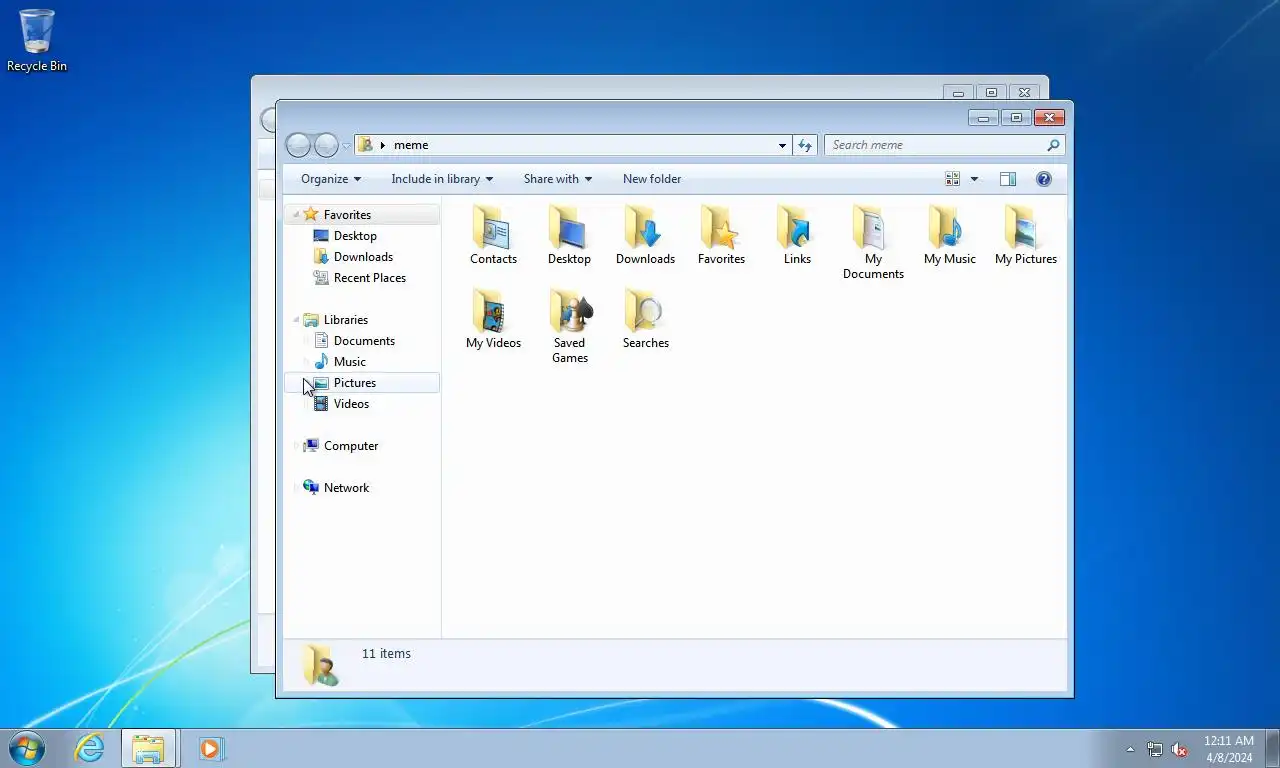Click the 11 items status text
The width and height of the screenshot is (1280, 768).
click(x=386, y=654)
